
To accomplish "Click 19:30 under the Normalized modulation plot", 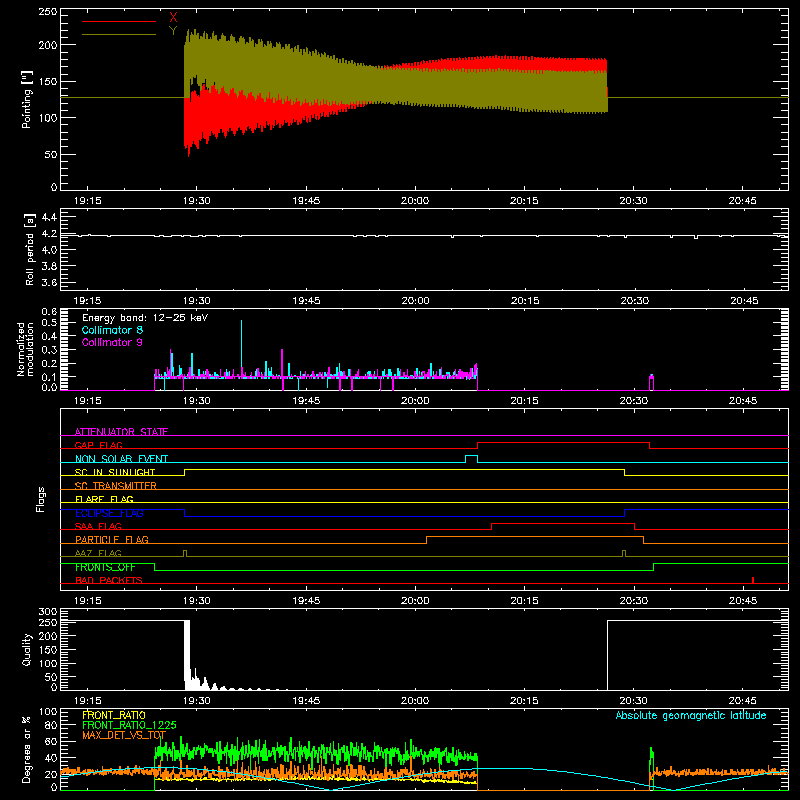I will (196, 401).
